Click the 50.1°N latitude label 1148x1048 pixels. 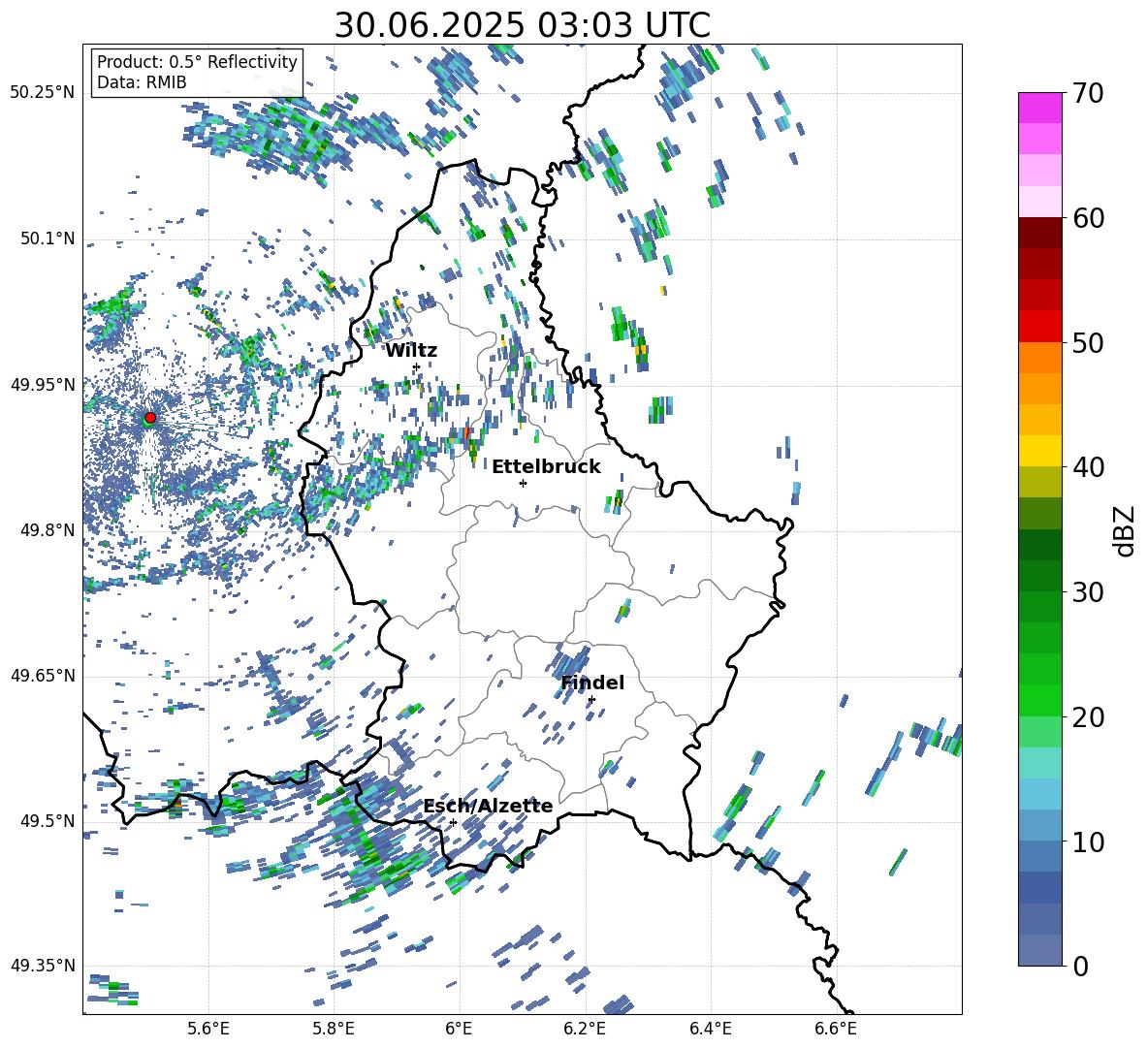click(47, 238)
